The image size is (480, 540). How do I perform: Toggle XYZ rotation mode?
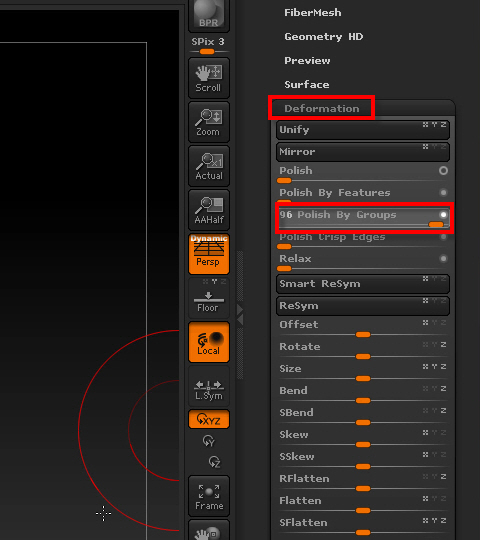(x=209, y=419)
